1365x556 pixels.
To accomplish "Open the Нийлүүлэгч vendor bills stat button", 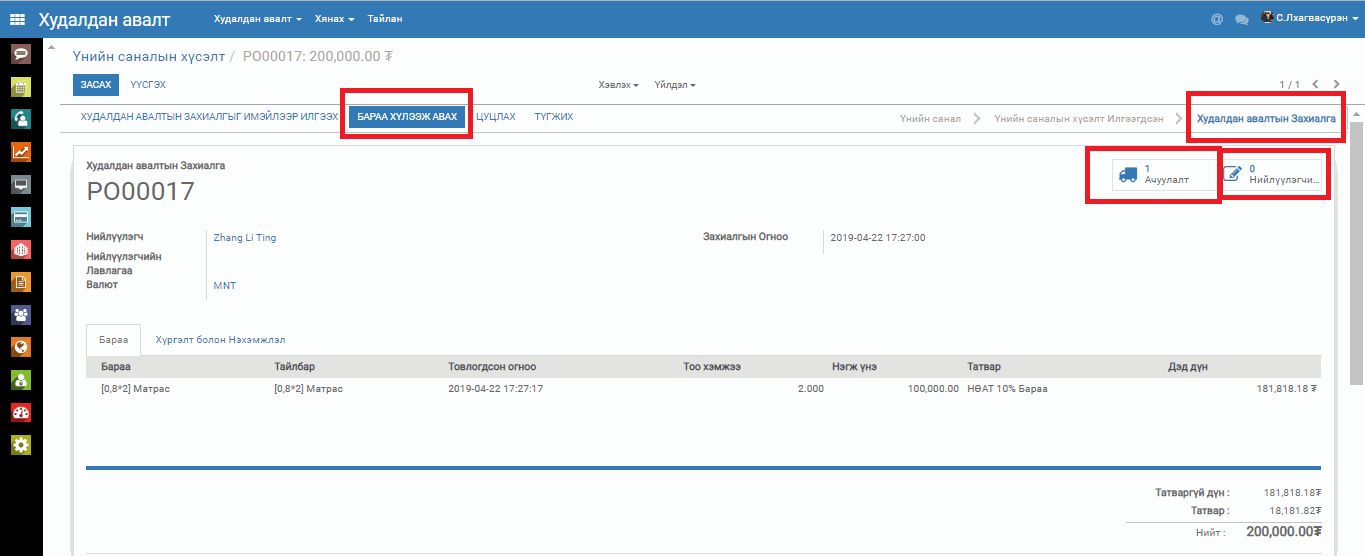I will (1272, 175).
